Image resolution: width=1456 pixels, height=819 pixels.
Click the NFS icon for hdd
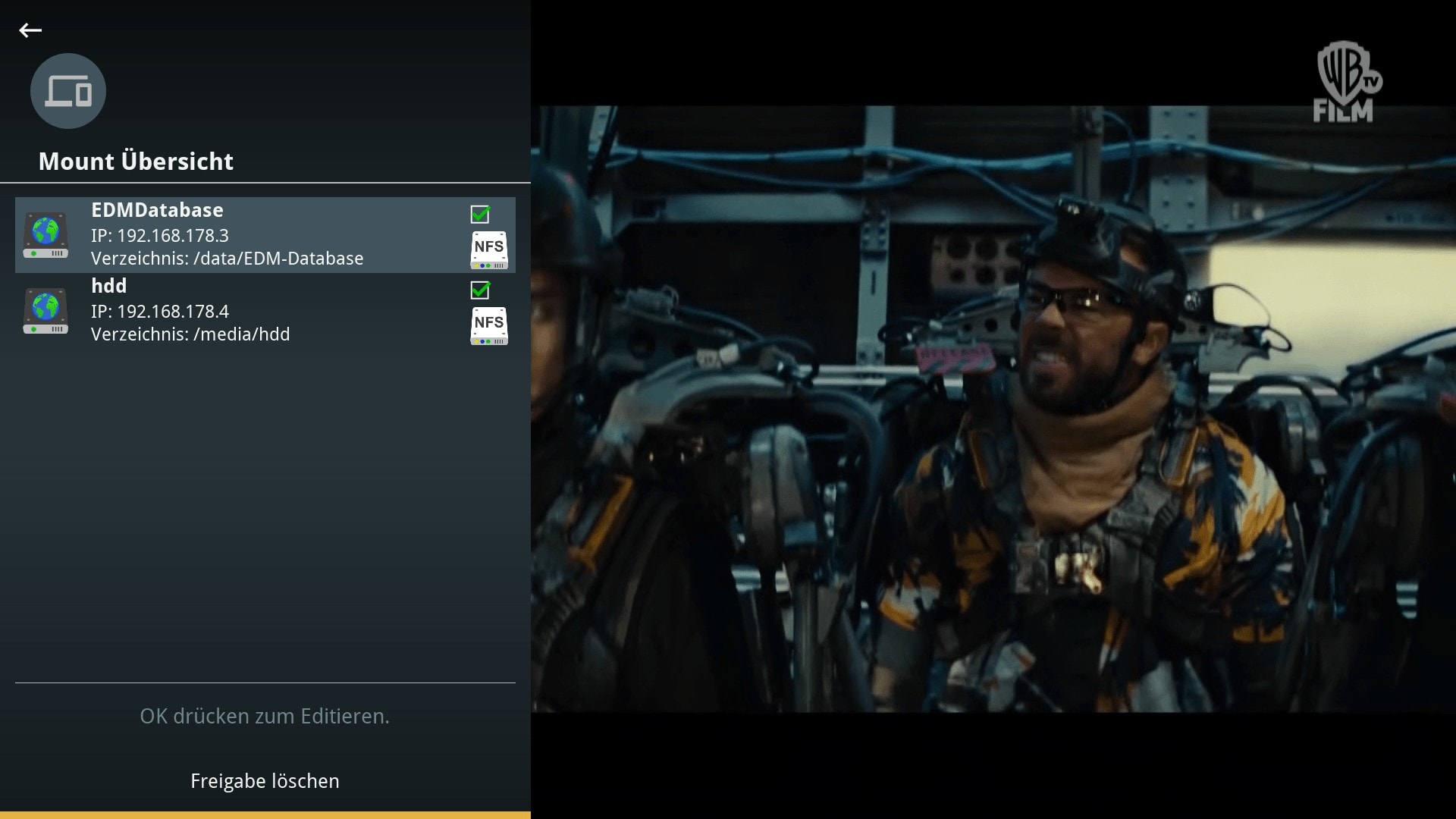tap(489, 325)
